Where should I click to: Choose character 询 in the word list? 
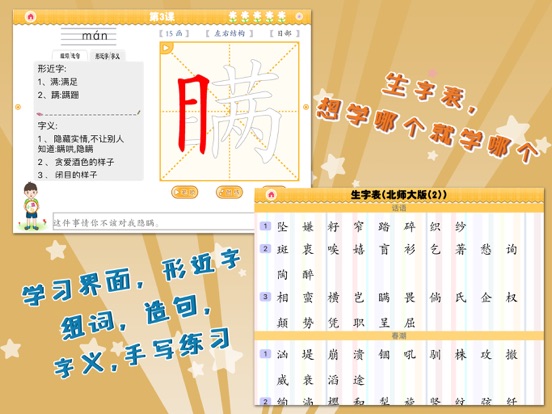coord(511,250)
